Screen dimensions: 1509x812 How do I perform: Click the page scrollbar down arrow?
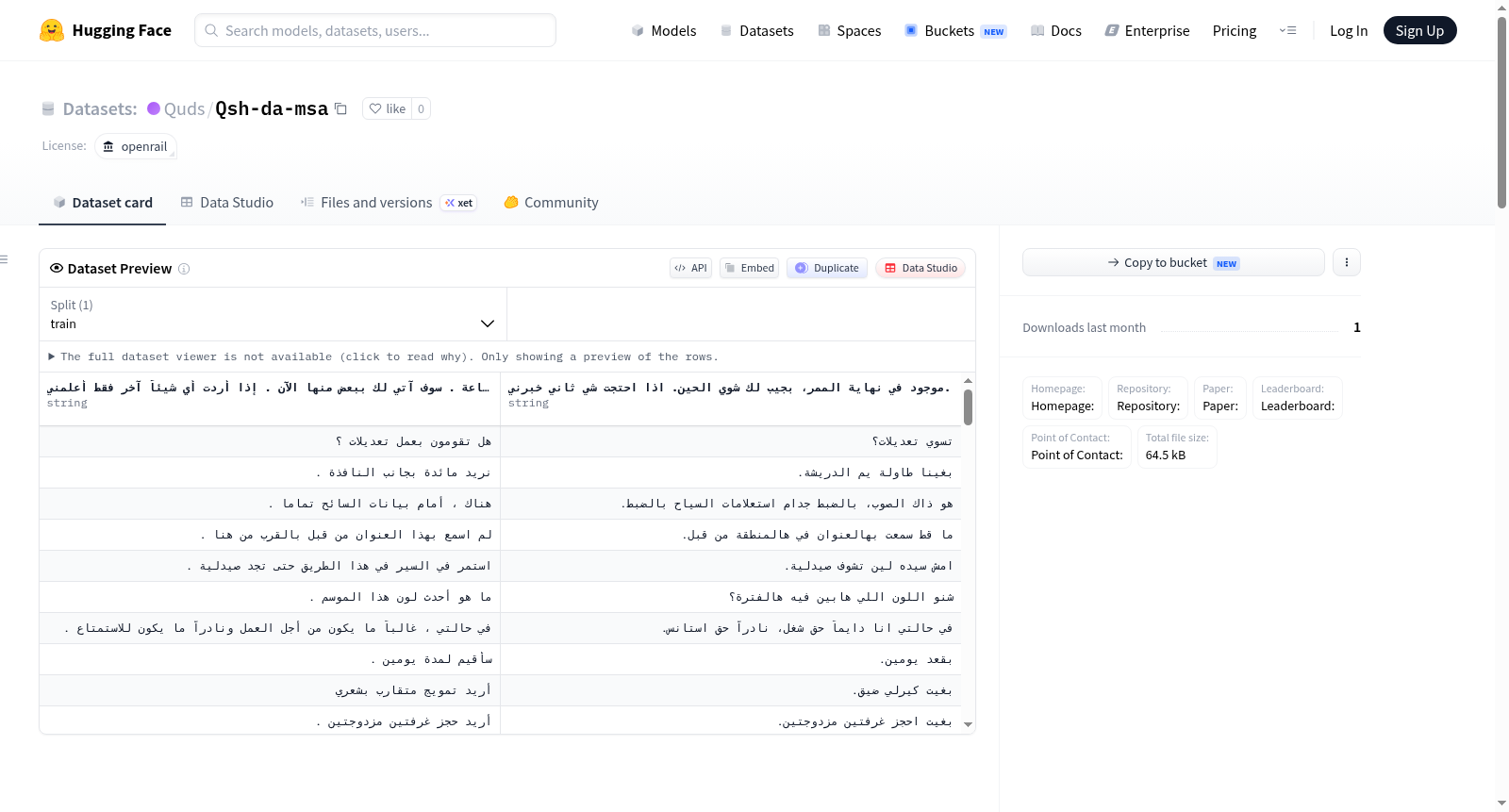(1501, 804)
